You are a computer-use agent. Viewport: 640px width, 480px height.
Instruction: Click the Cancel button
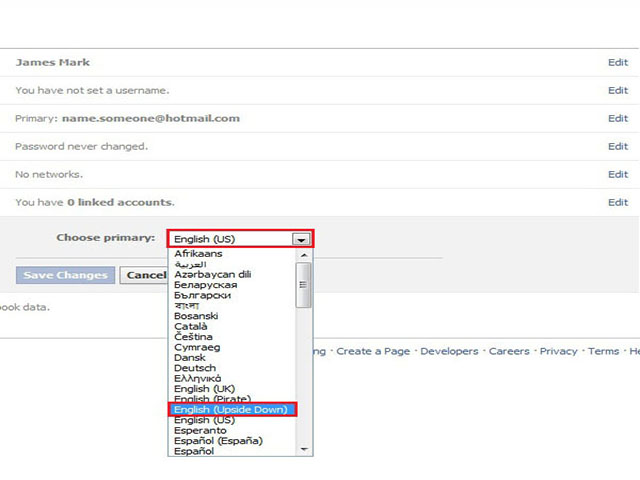coord(144,275)
